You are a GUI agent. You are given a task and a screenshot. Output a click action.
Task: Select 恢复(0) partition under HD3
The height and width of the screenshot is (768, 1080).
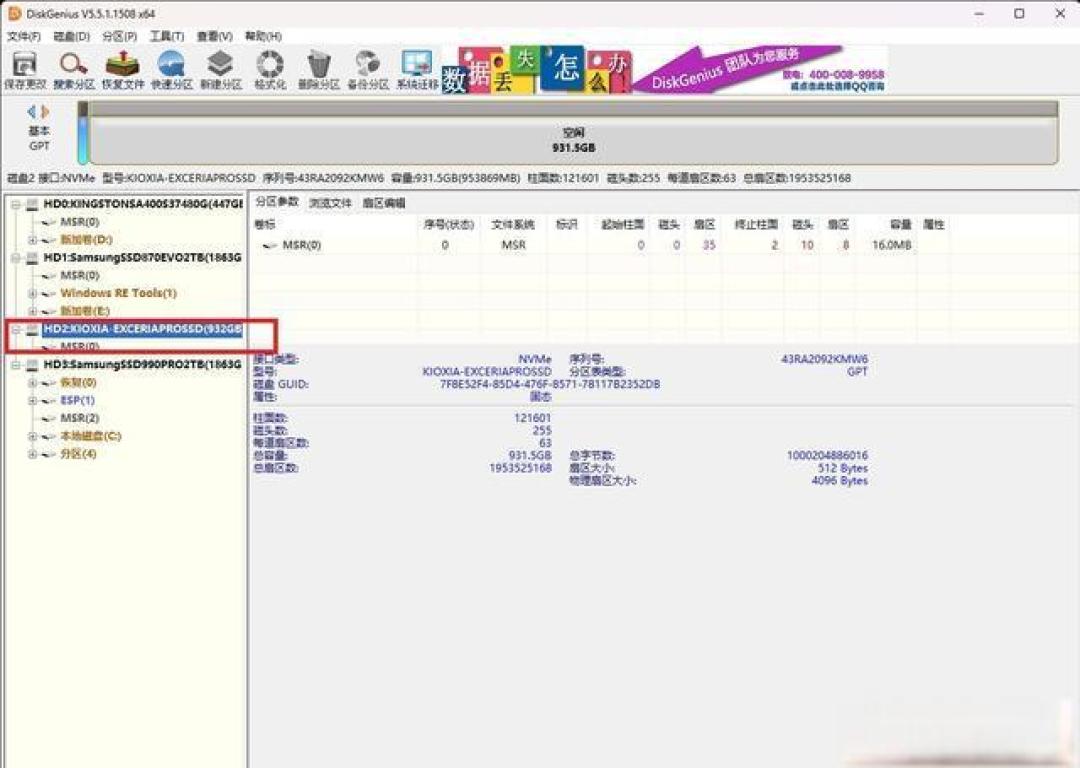(x=79, y=382)
